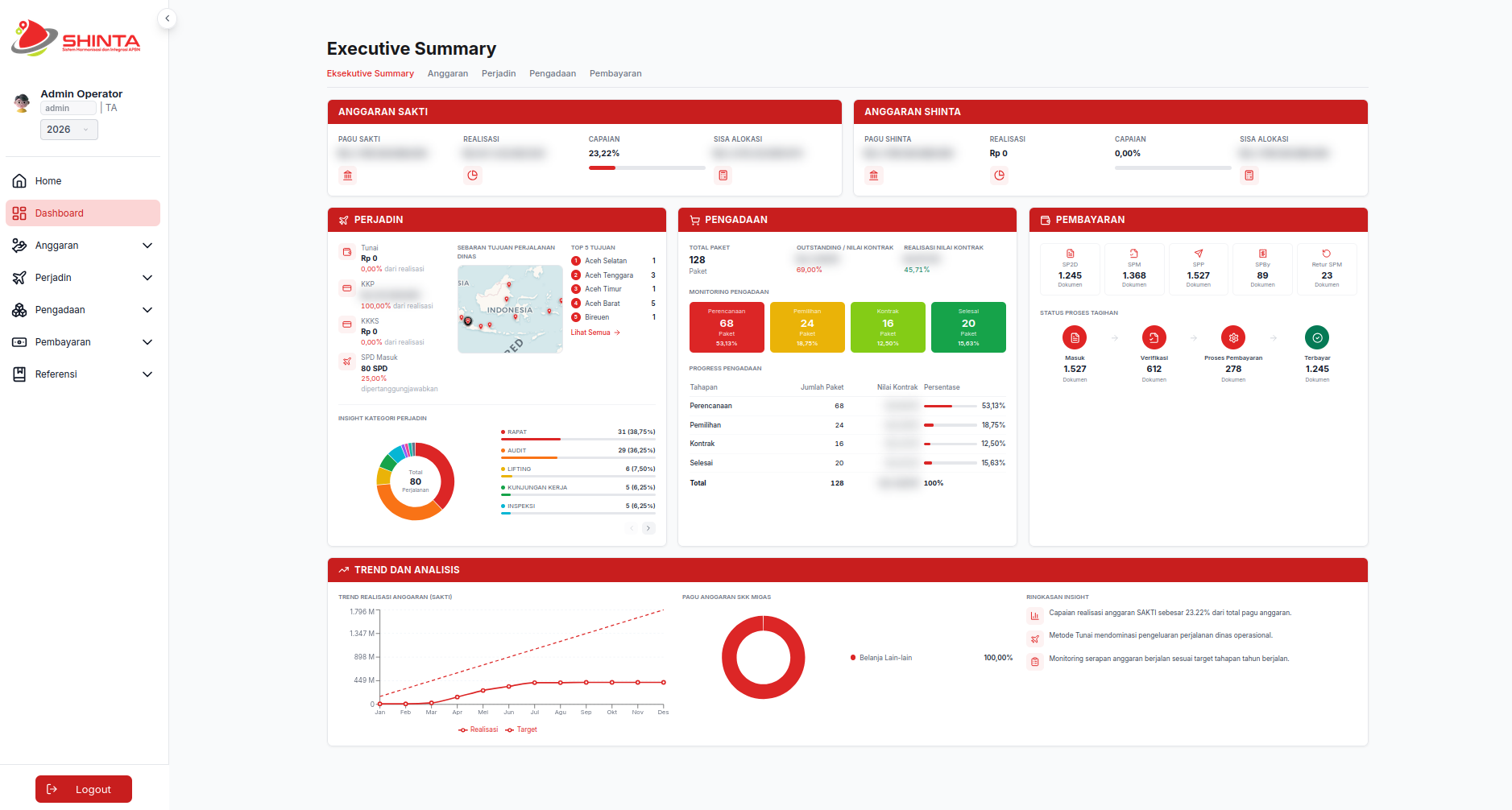
Task: Click the Sakti Realisasi pie chart icon
Action: (473, 176)
